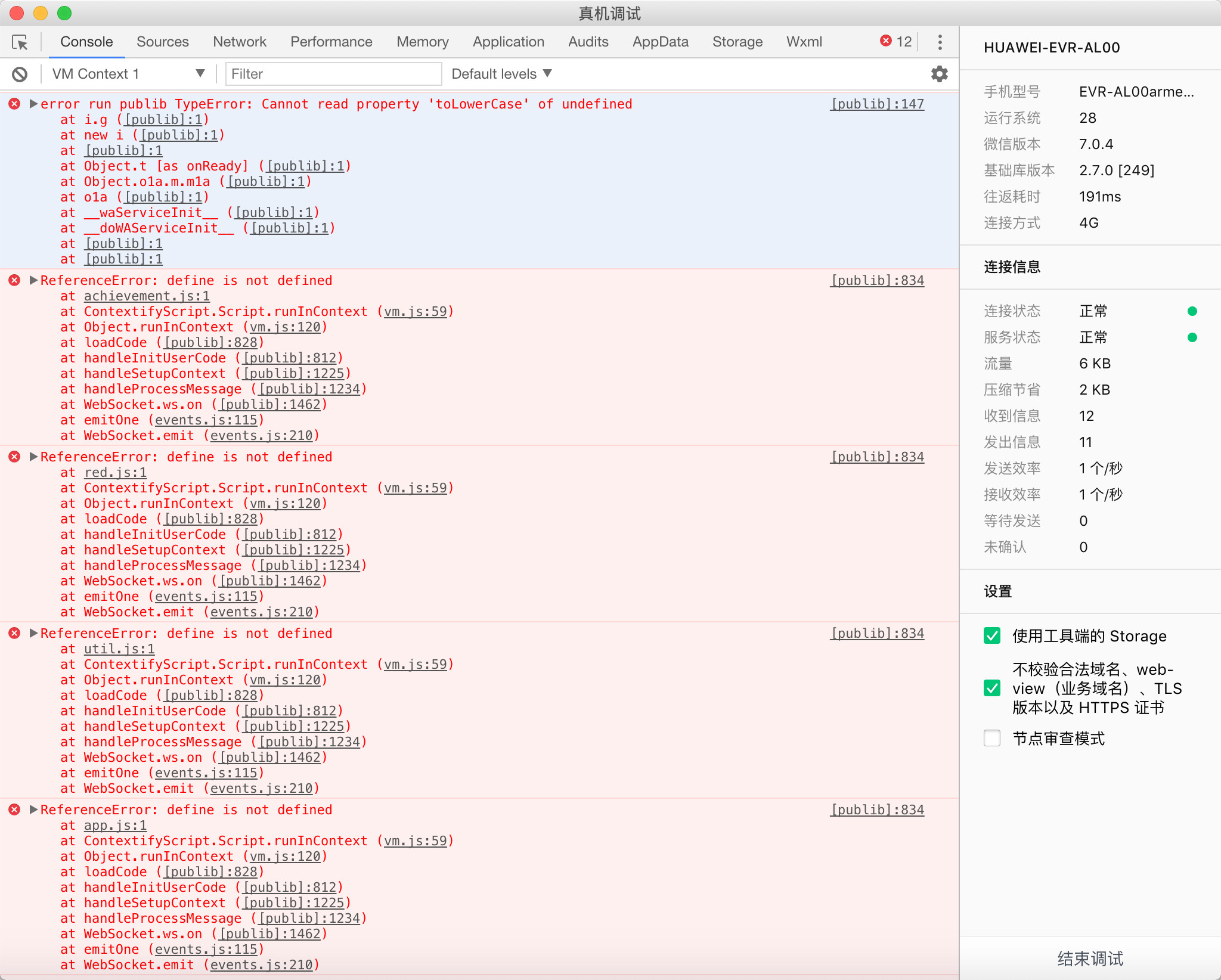Viewport: 1221px width, 980px height.
Task: Switch to the Network tab
Action: point(239,42)
